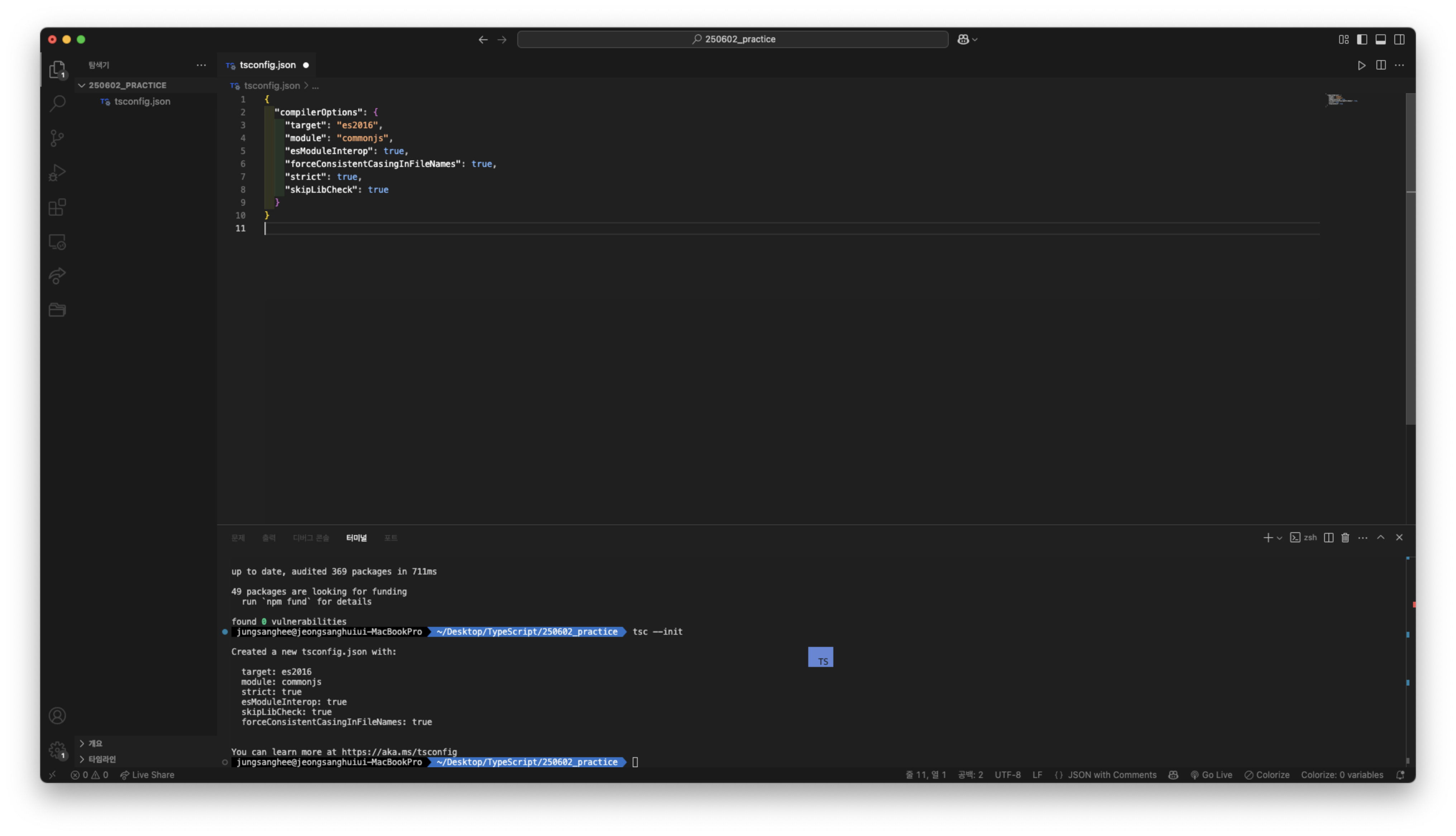Open the Explorer view in activity bar
Image resolution: width=1456 pixels, height=836 pixels.
click(x=57, y=69)
